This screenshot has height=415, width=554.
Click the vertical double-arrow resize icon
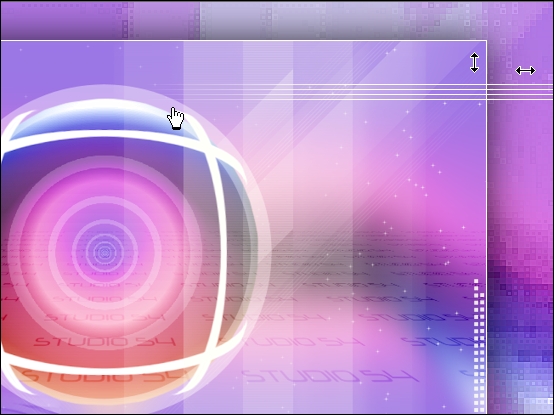point(475,63)
